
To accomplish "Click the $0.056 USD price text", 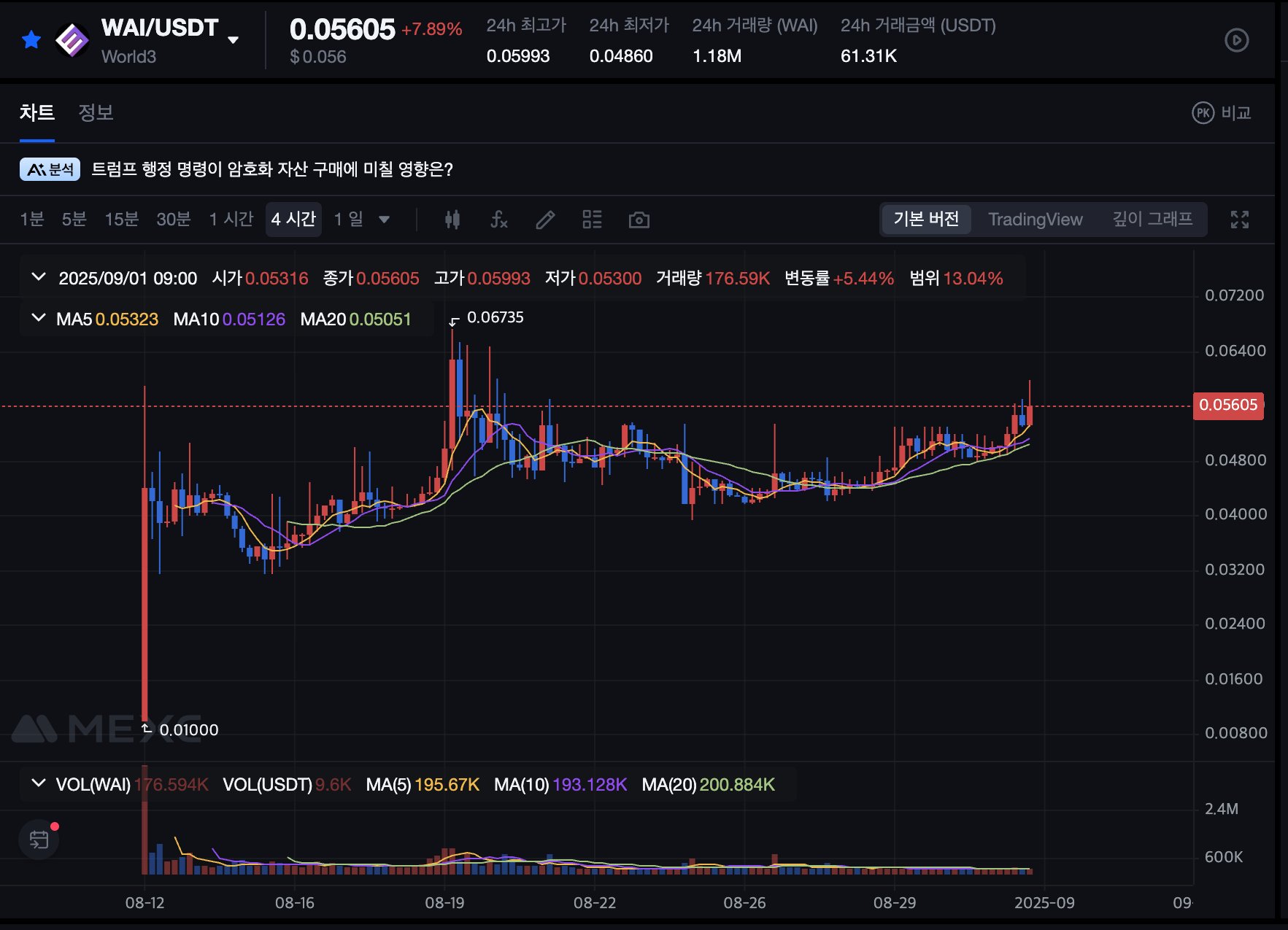I will [x=318, y=57].
